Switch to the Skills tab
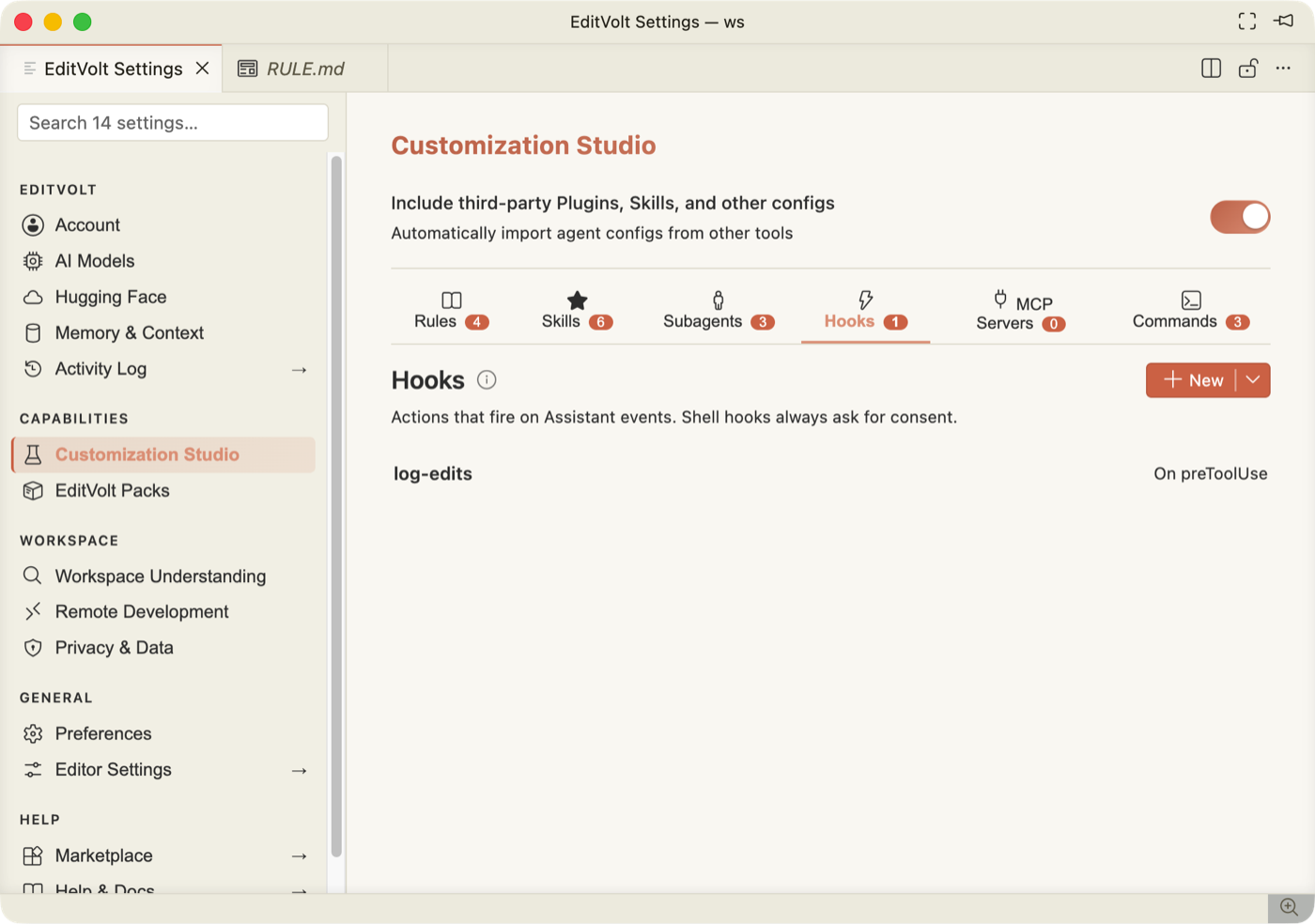 tap(577, 311)
